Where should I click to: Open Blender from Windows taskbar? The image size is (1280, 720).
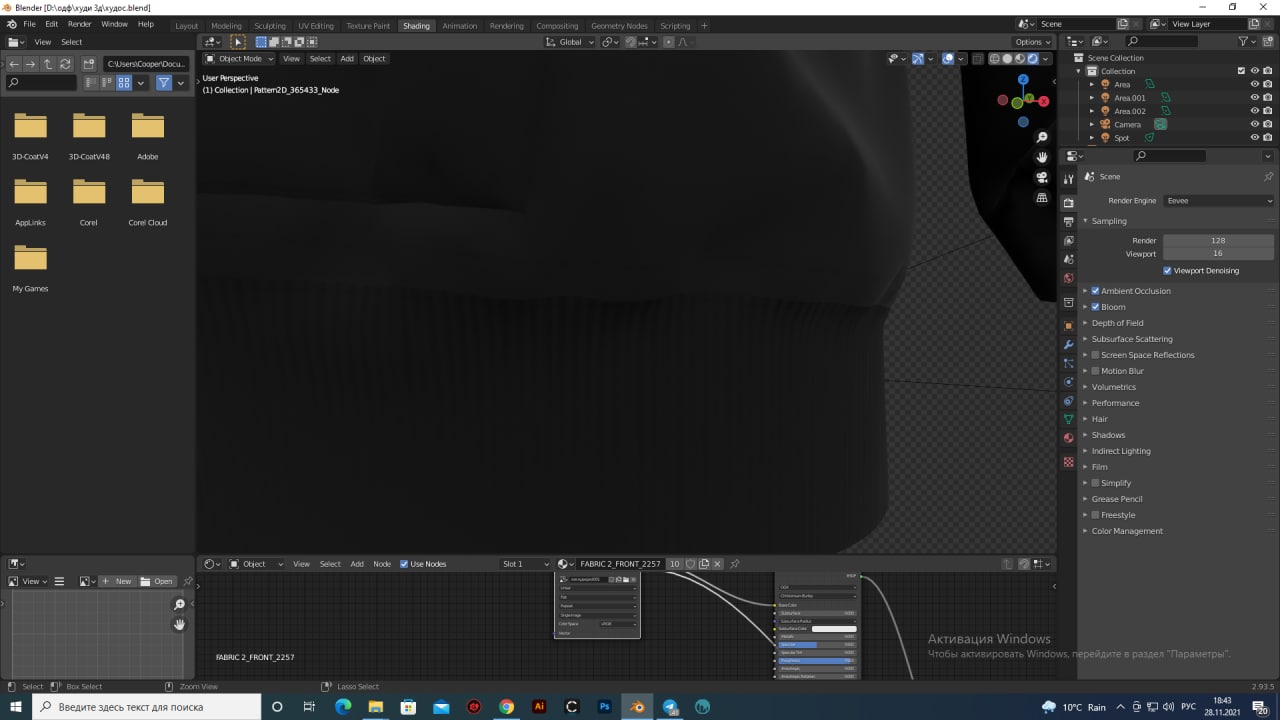coord(637,707)
